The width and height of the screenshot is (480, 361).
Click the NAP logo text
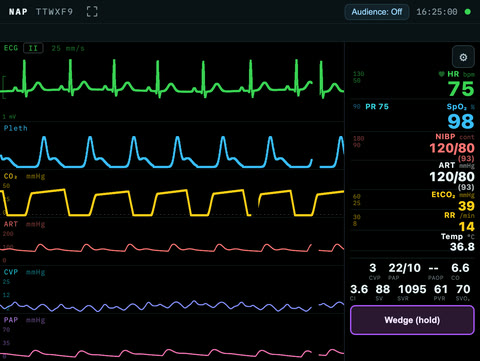click(x=18, y=12)
